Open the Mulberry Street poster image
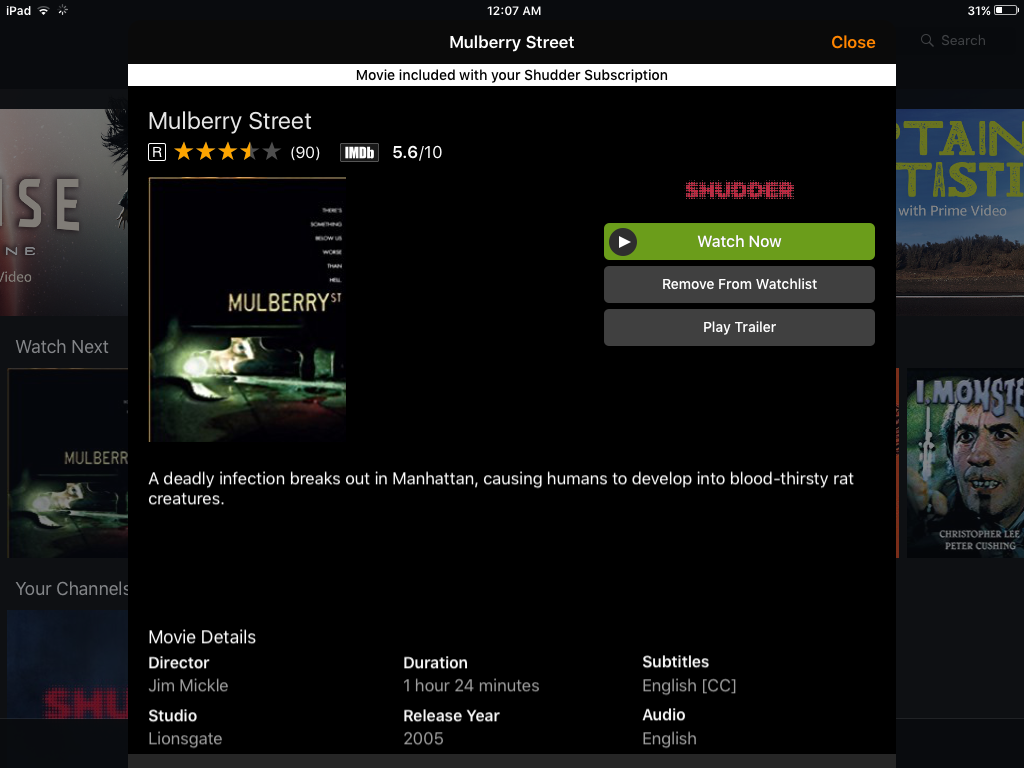Image resolution: width=1024 pixels, height=768 pixels. [x=247, y=310]
